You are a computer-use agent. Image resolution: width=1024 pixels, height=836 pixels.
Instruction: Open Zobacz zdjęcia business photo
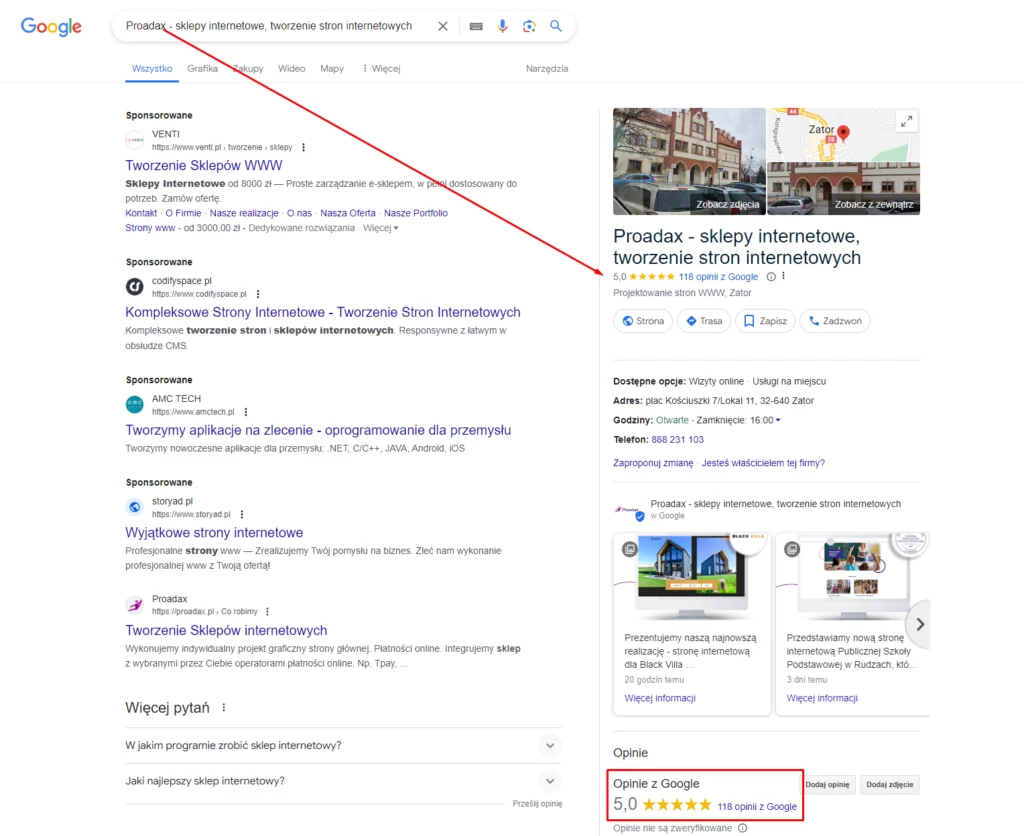click(x=689, y=161)
